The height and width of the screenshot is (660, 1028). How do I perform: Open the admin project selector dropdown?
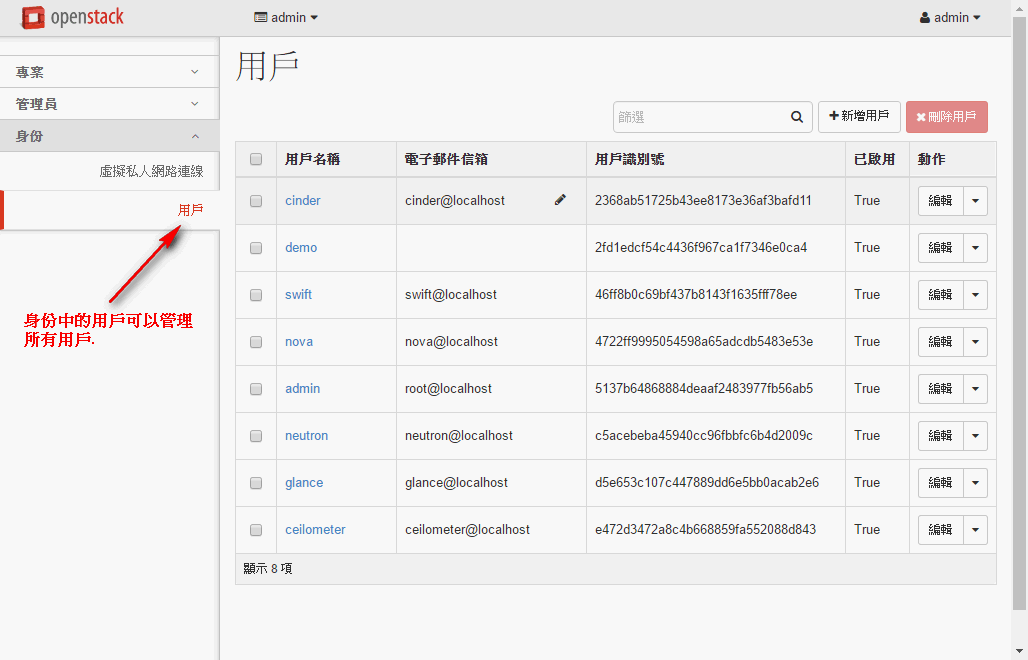286,18
